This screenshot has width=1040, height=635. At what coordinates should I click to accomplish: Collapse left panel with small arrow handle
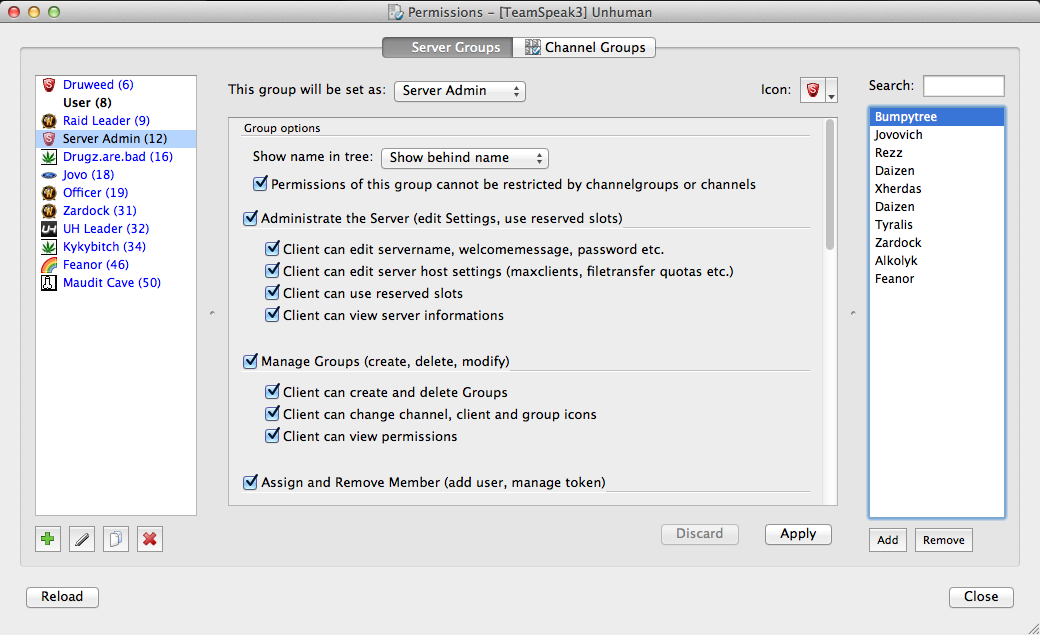(x=212, y=313)
